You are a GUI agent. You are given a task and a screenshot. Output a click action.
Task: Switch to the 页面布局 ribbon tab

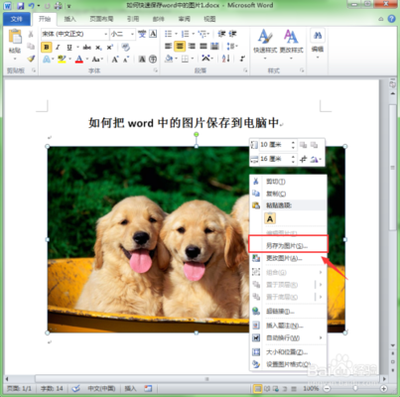tap(101, 19)
